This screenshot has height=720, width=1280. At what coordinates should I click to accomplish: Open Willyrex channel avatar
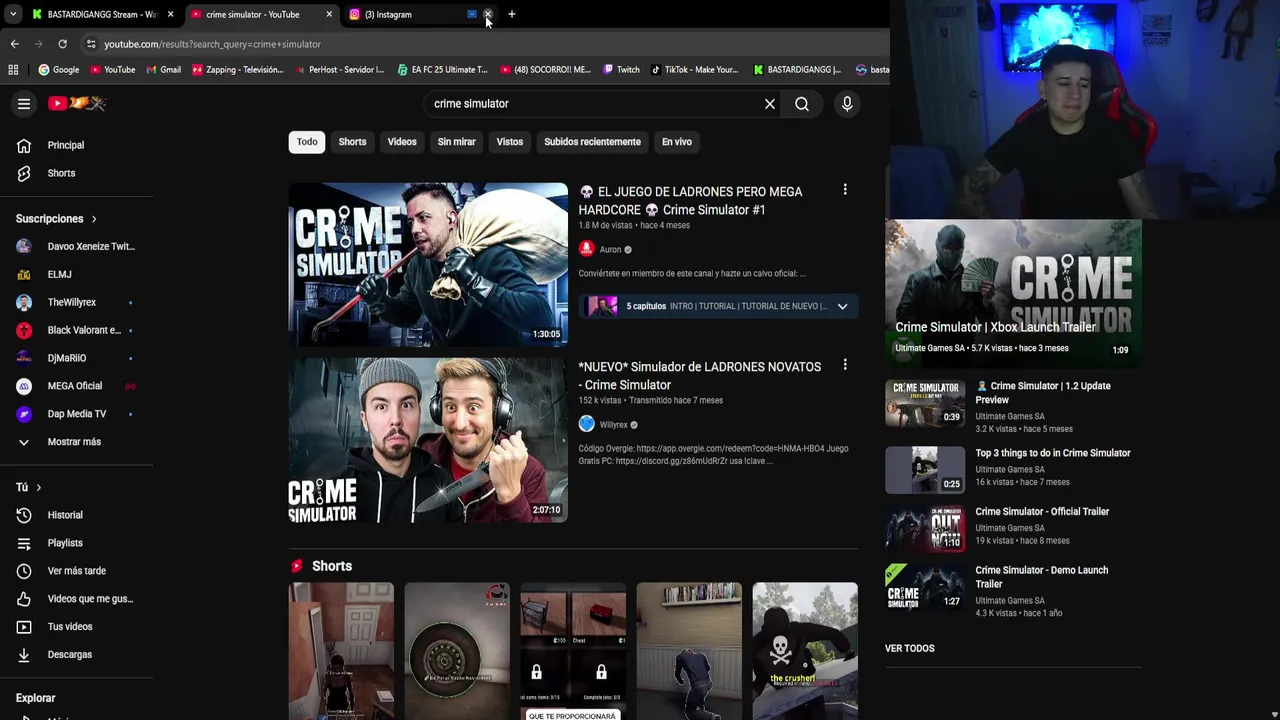587,424
